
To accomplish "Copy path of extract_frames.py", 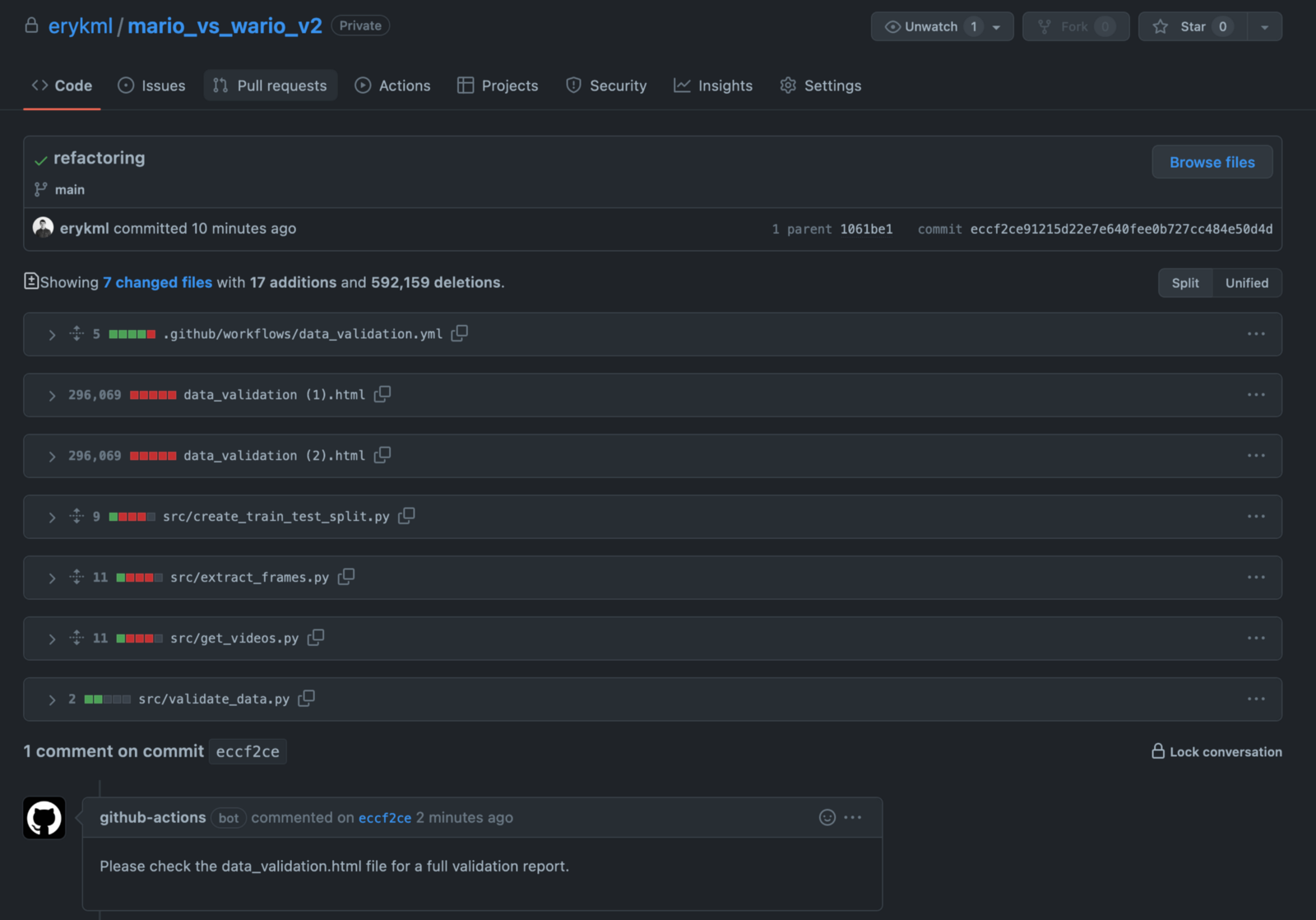I will [346, 577].
